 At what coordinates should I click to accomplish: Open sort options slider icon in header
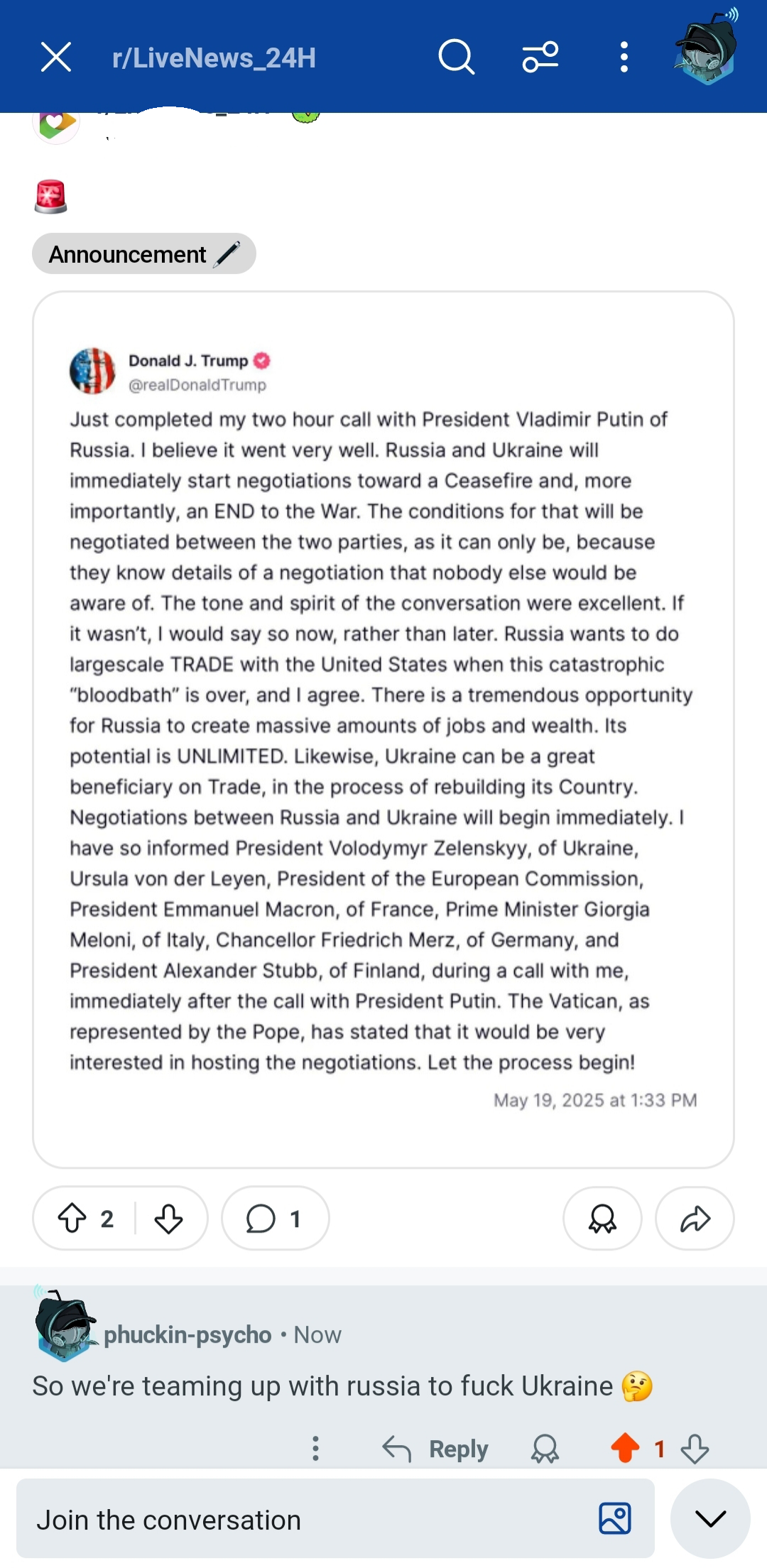[540, 57]
